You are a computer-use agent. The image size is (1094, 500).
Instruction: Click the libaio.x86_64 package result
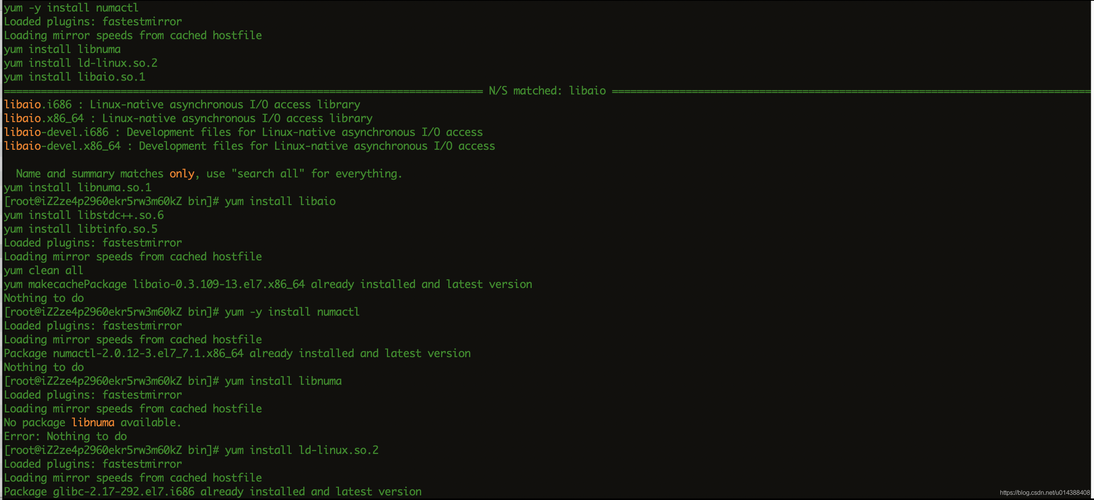point(188,119)
